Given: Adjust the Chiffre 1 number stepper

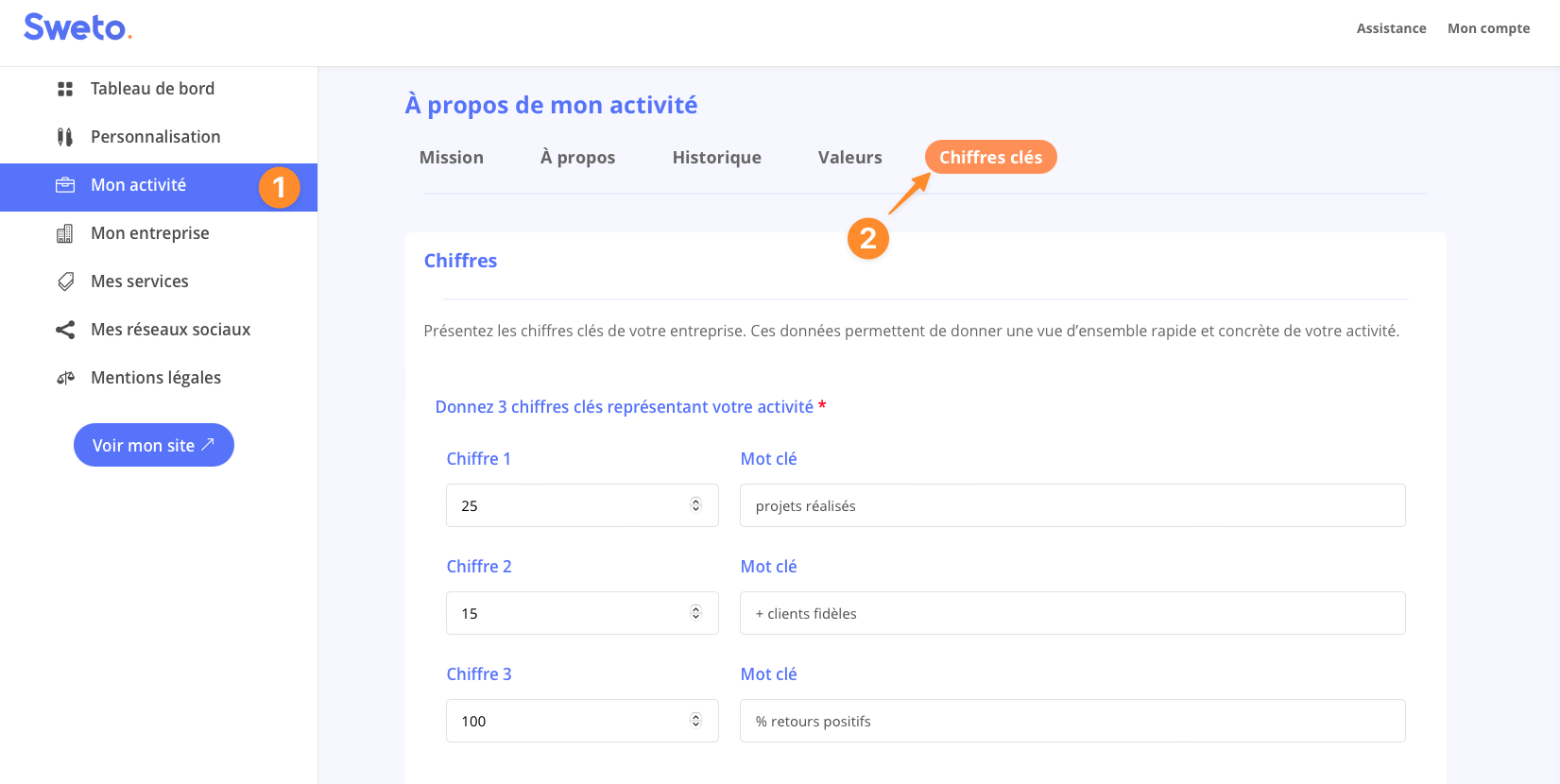Looking at the screenshot, I should pyautogui.click(x=695, y=505).
